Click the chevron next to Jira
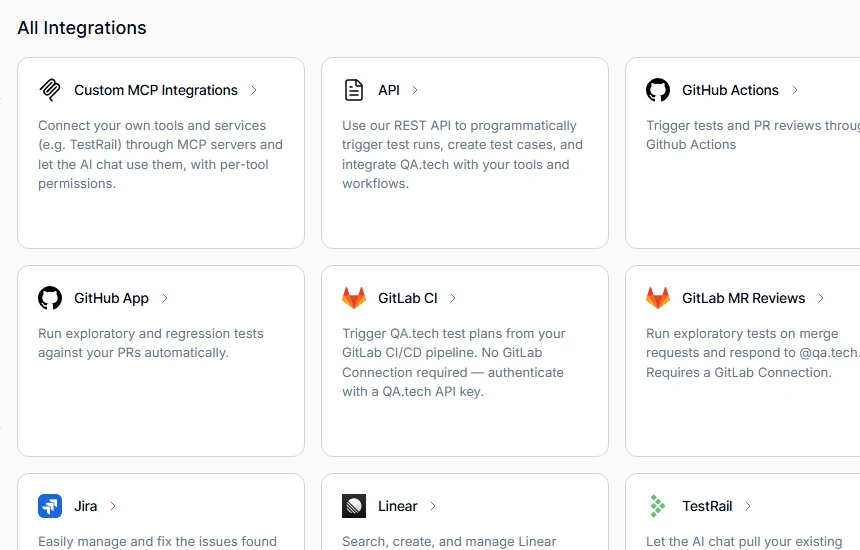860x550 pixels. pos(113,506)
